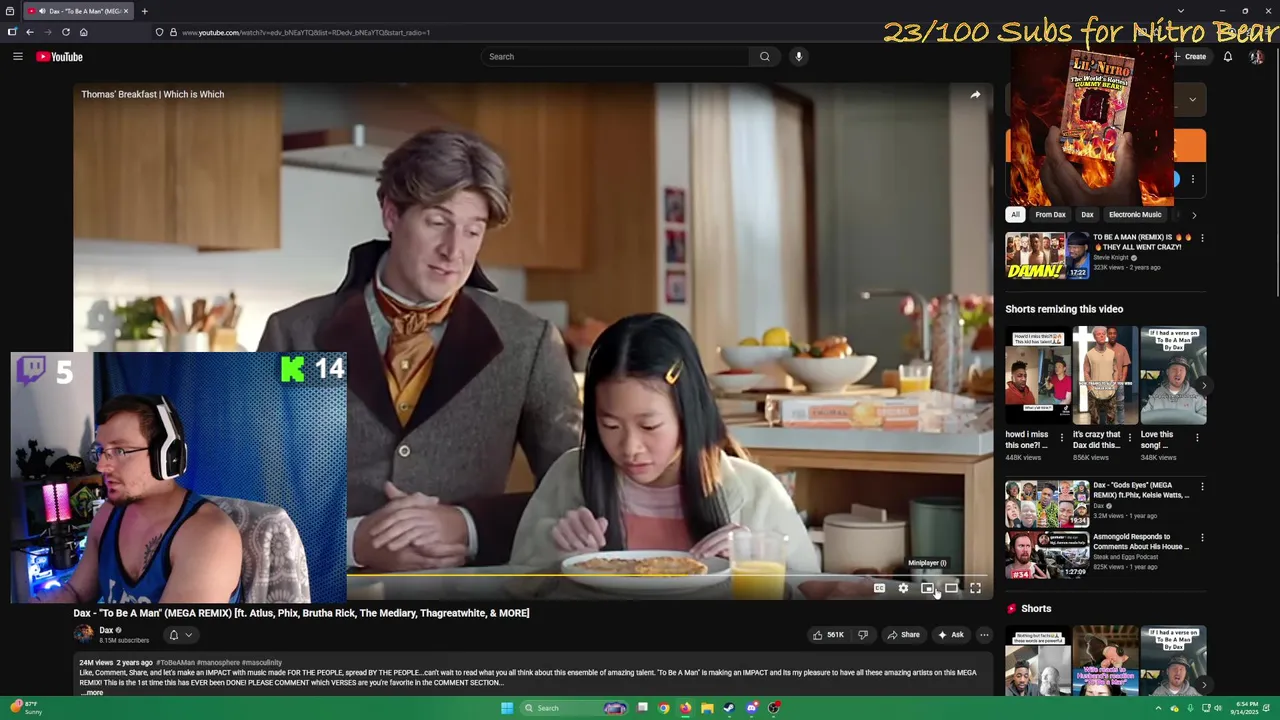
Task: Open menu for 'it's crazy that' short
Action: pyautogui.click(x=1130, y=437)
